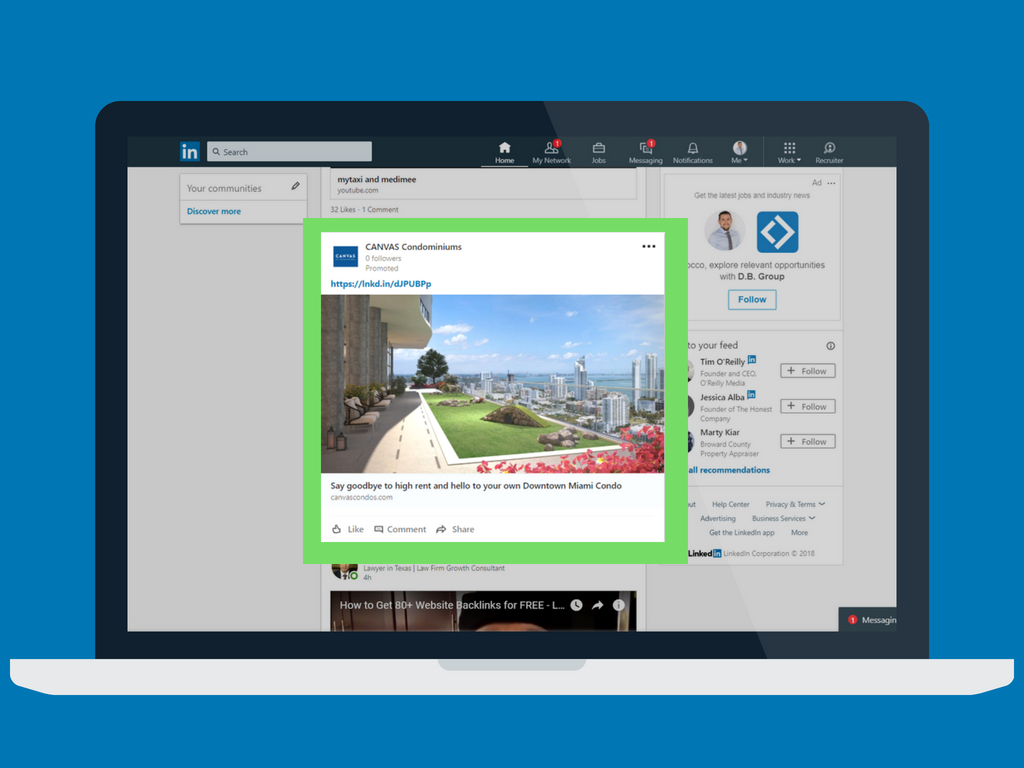The width and height of the screenshot is (1024, 768).
Task: Follow Tim O'Reilly
Action: [808, 371]
